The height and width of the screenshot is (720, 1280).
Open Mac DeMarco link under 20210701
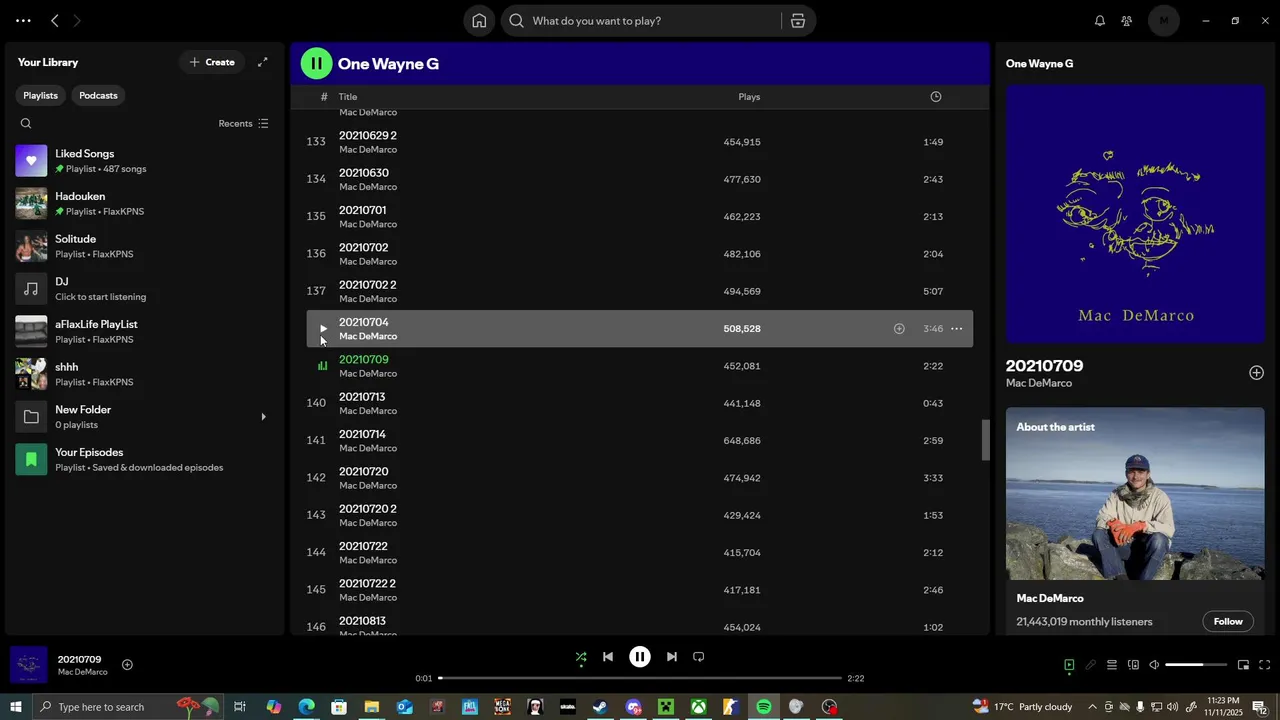(x=368, y=224)
